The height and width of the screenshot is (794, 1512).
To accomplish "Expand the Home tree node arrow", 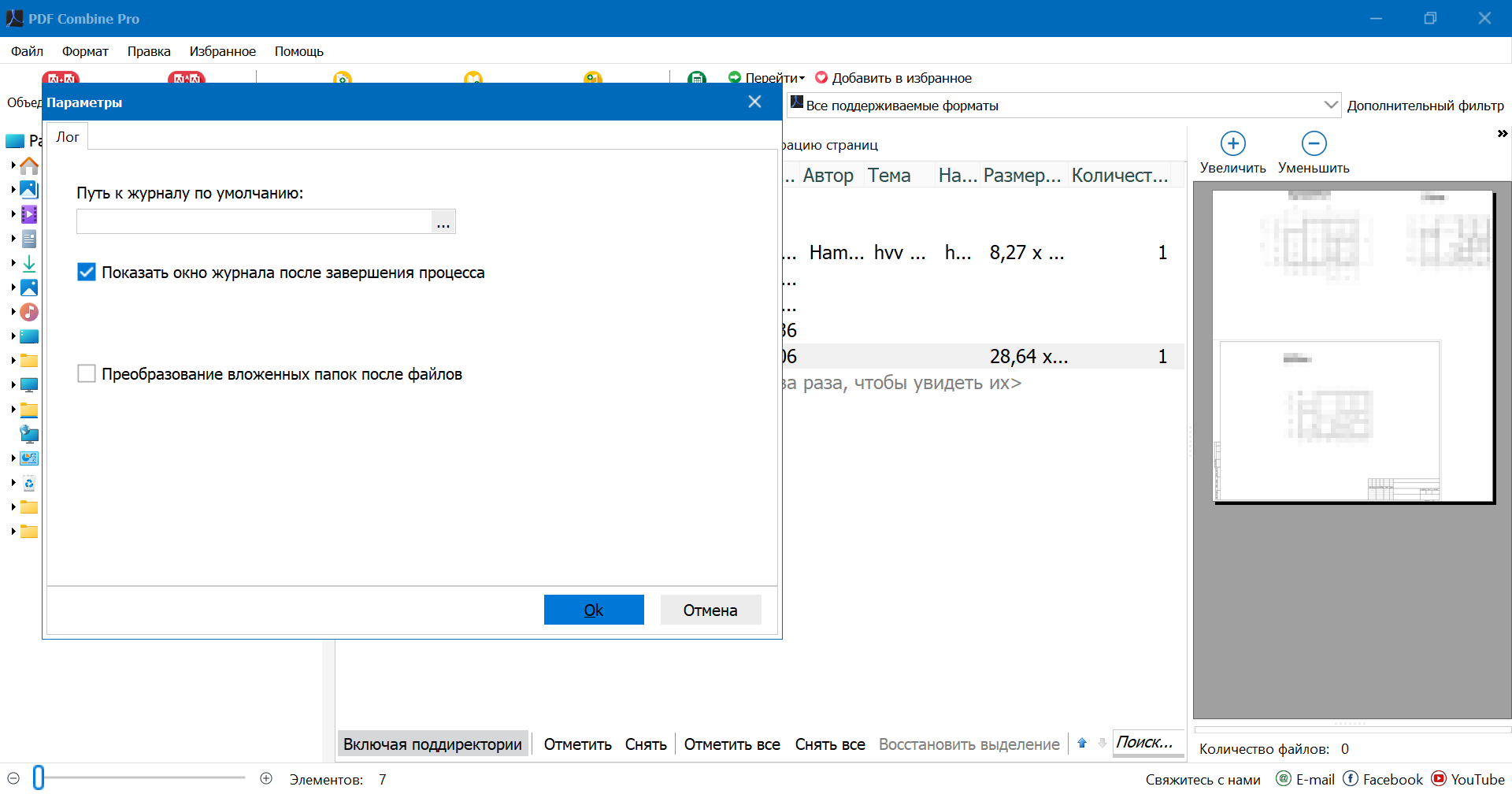I will pos(13,165).
